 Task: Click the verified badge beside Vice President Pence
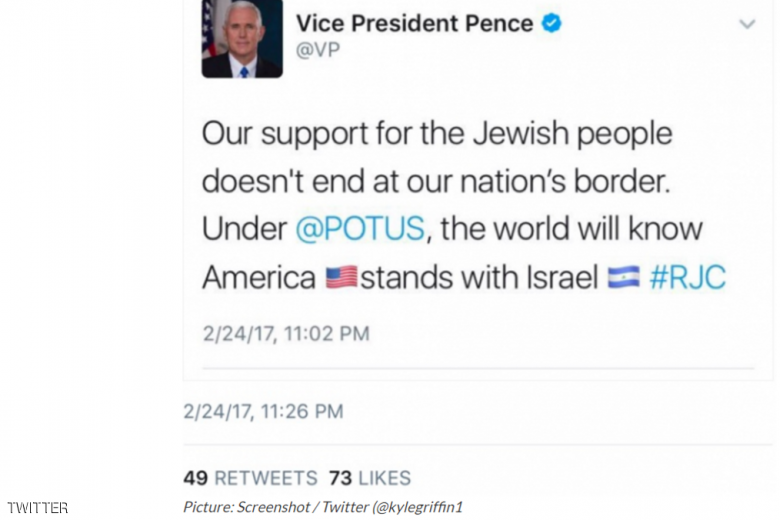(552, 23)
